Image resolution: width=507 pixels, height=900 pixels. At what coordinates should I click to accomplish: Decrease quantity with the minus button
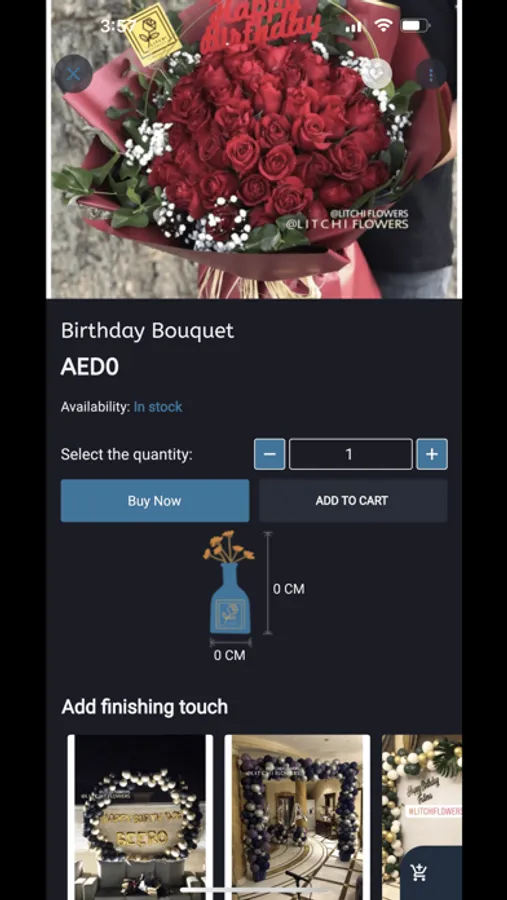point(270,454)
